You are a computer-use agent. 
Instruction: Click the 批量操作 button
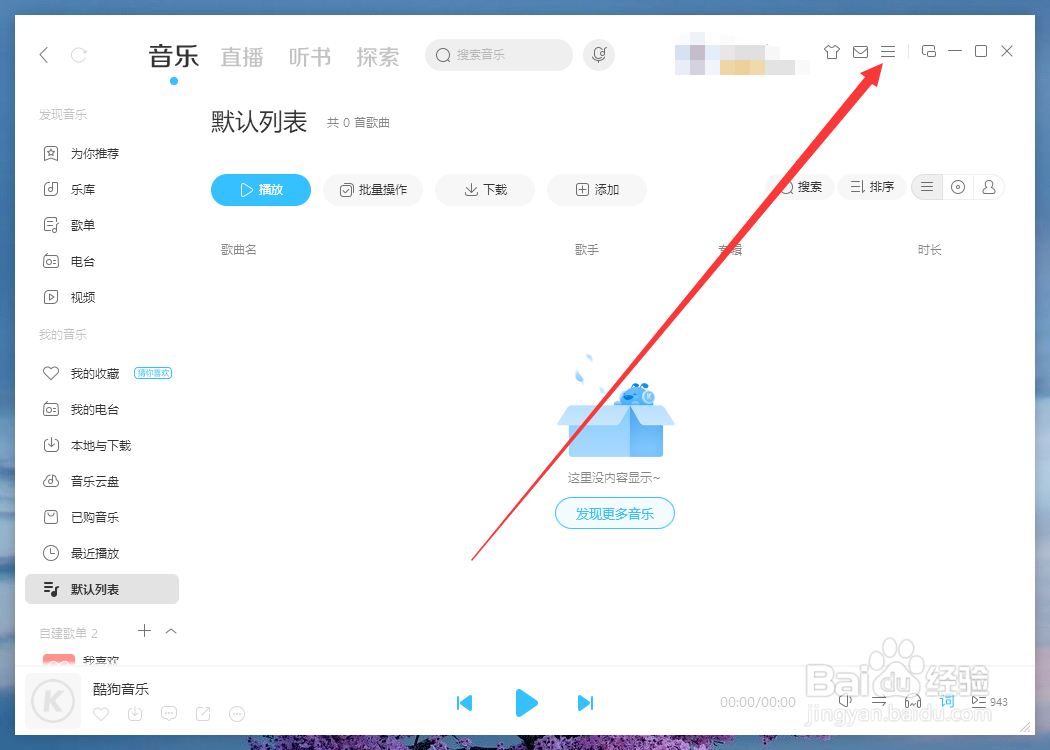[x=373, y=190]
